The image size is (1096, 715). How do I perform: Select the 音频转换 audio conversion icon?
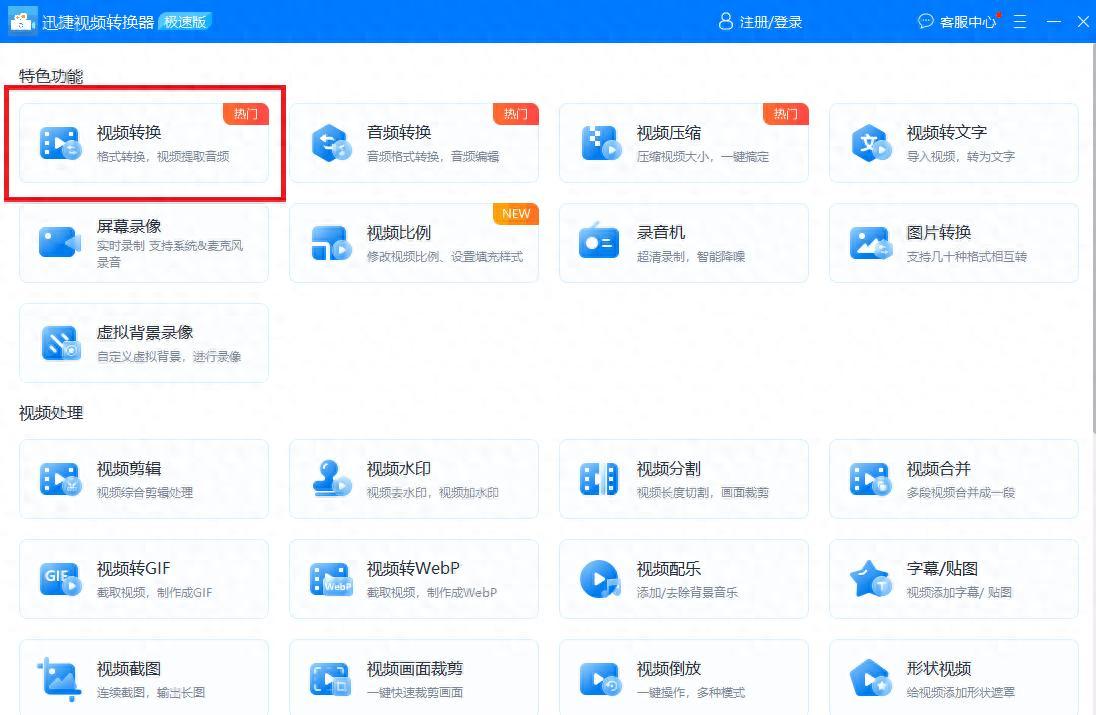331,143
